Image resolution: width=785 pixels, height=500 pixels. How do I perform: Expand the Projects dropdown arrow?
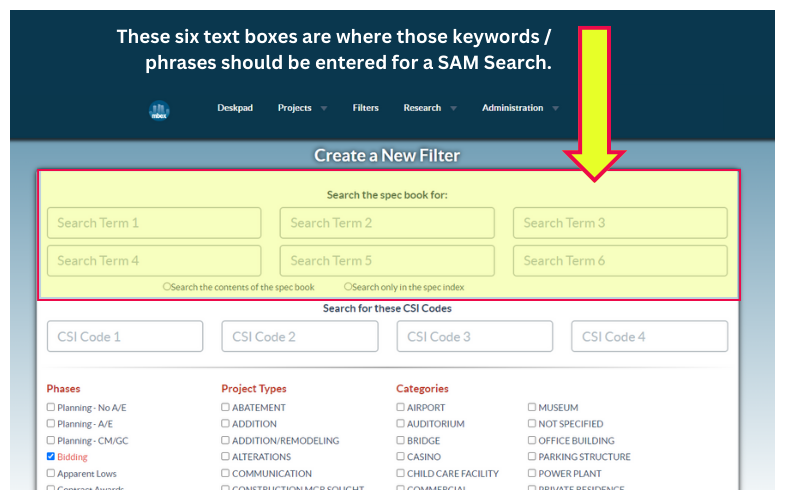point(323,109)
